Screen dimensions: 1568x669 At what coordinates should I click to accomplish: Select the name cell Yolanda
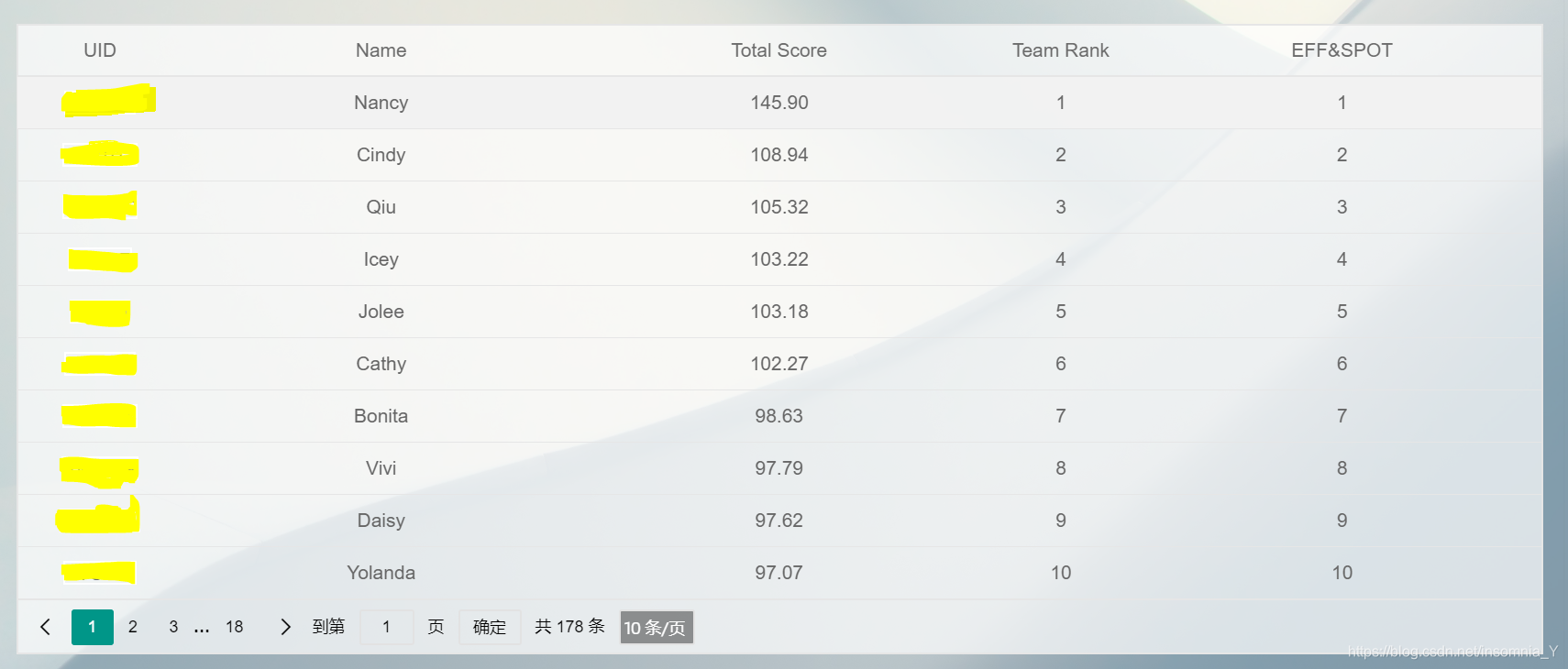(x=381, y=573)
